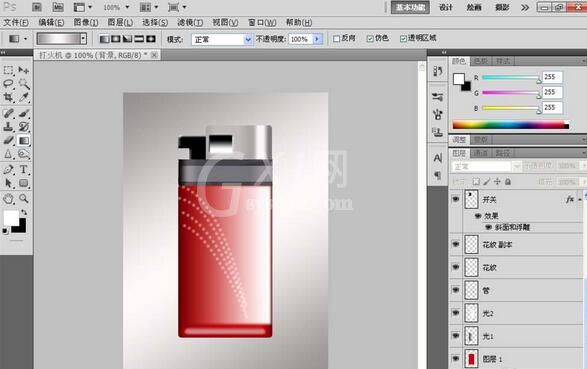Click the lock all icon in layers panel
This screenshot has width=587, height=369.
pos(508,182)
